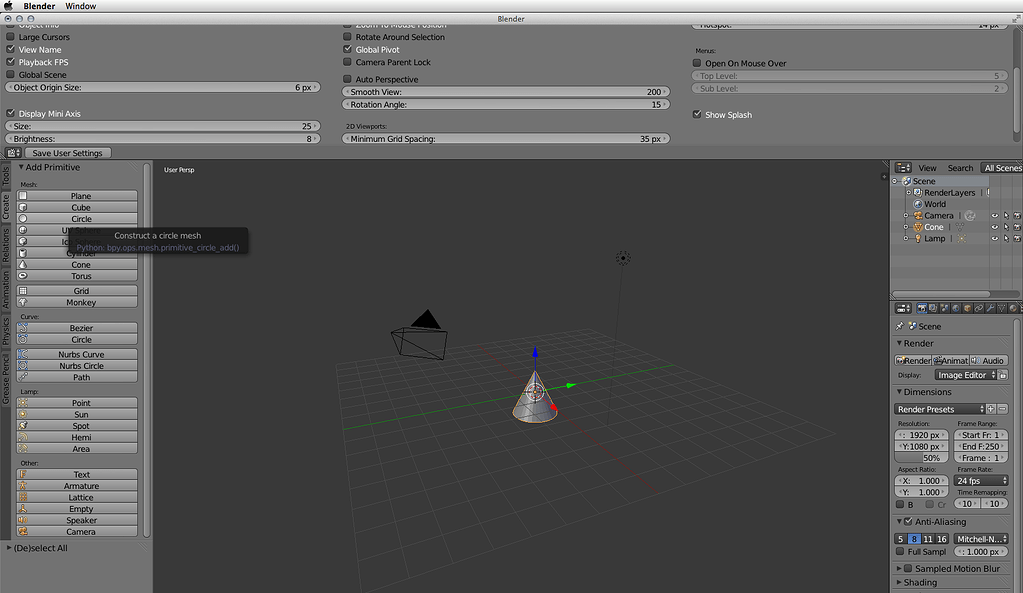Expand the Shading panel
The image size is (1023, 593).
[899, 582]
